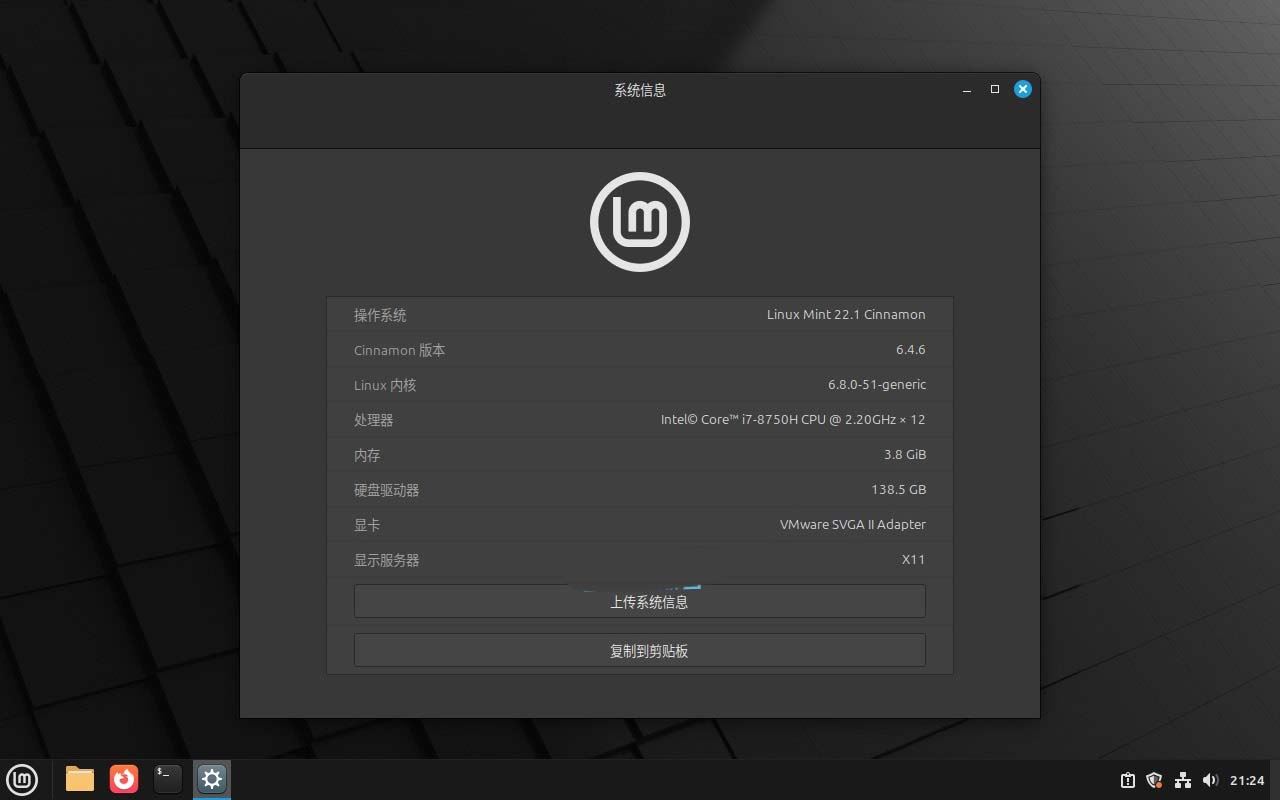The width and height of the screenshot is (1280, 800).
Task: Open the Update Manager shield icon
Action: (x=1154, y=780)
